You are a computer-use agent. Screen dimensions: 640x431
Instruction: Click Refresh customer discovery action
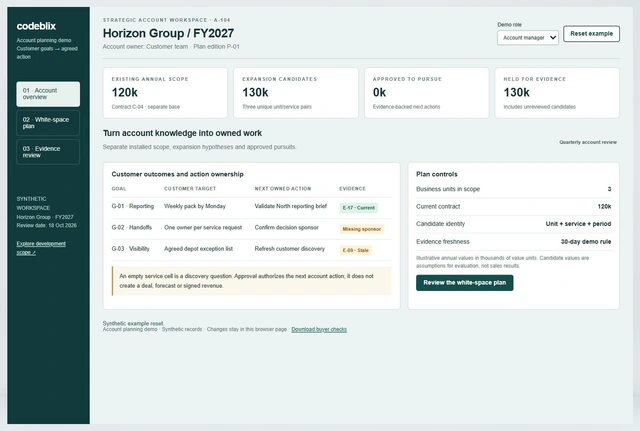pos(290,249)
